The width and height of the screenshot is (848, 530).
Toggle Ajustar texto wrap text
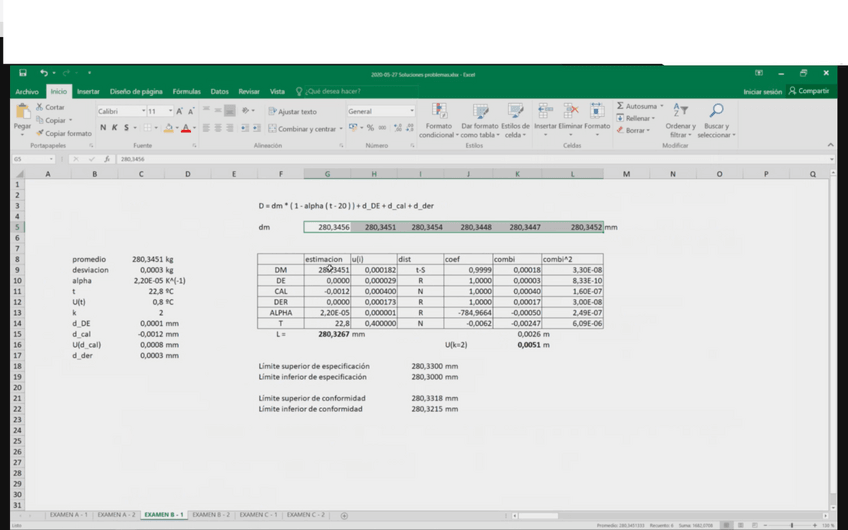pyautogui.click(x=292, y=112)
